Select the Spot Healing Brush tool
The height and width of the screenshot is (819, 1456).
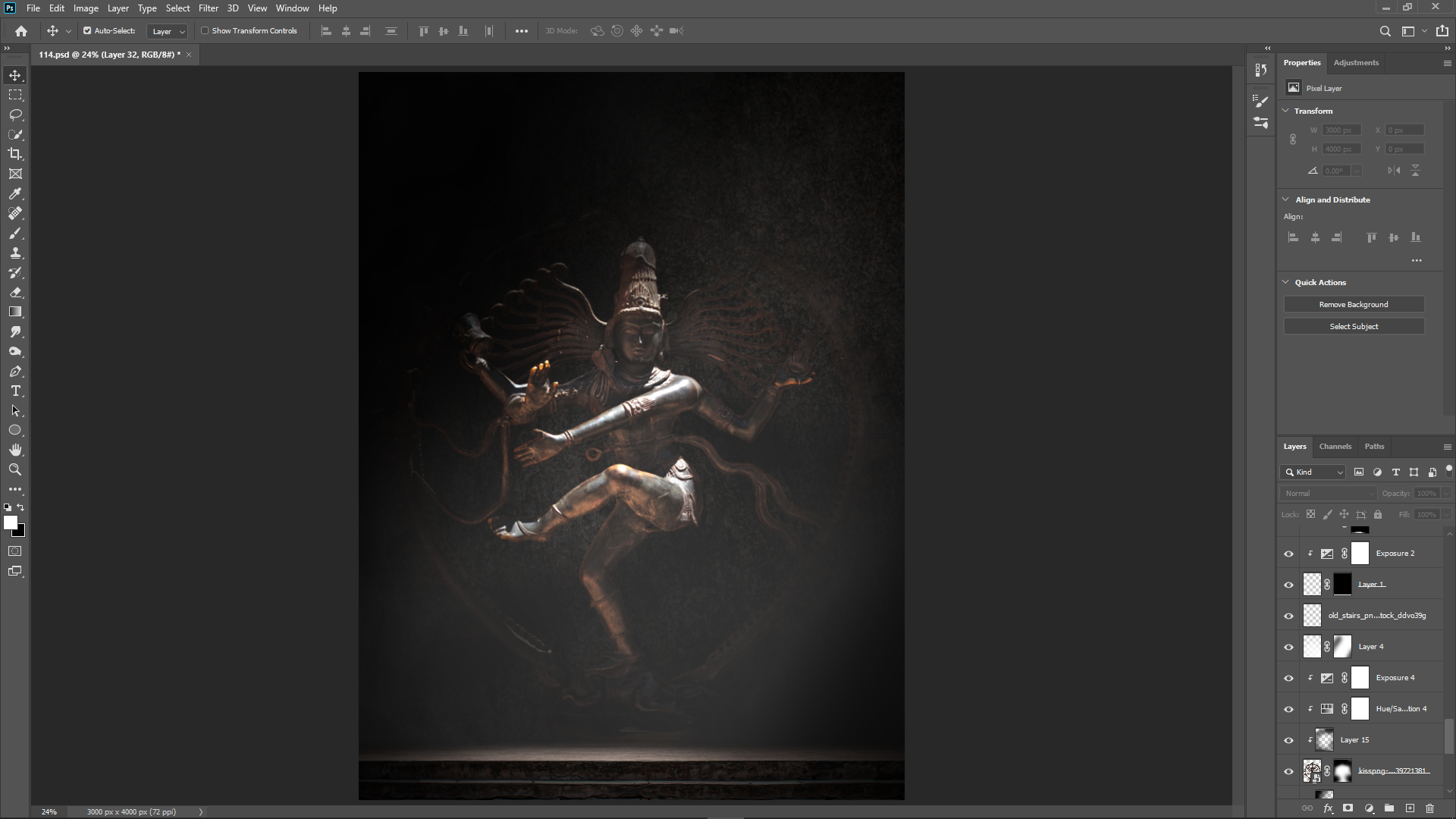(x=15, y=213)
